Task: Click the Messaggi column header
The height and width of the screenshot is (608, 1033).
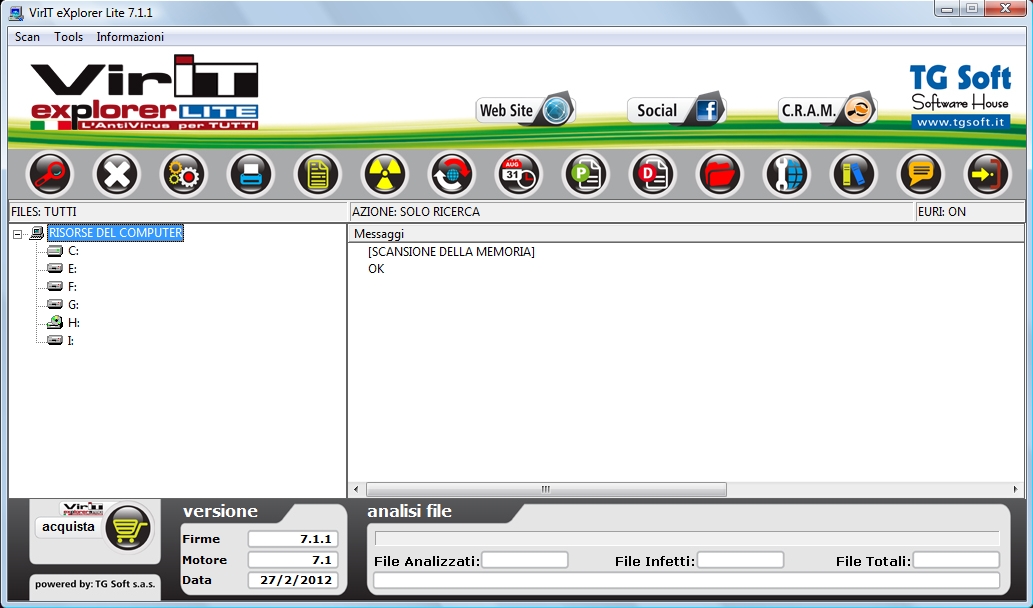Action: pos(686,234)
